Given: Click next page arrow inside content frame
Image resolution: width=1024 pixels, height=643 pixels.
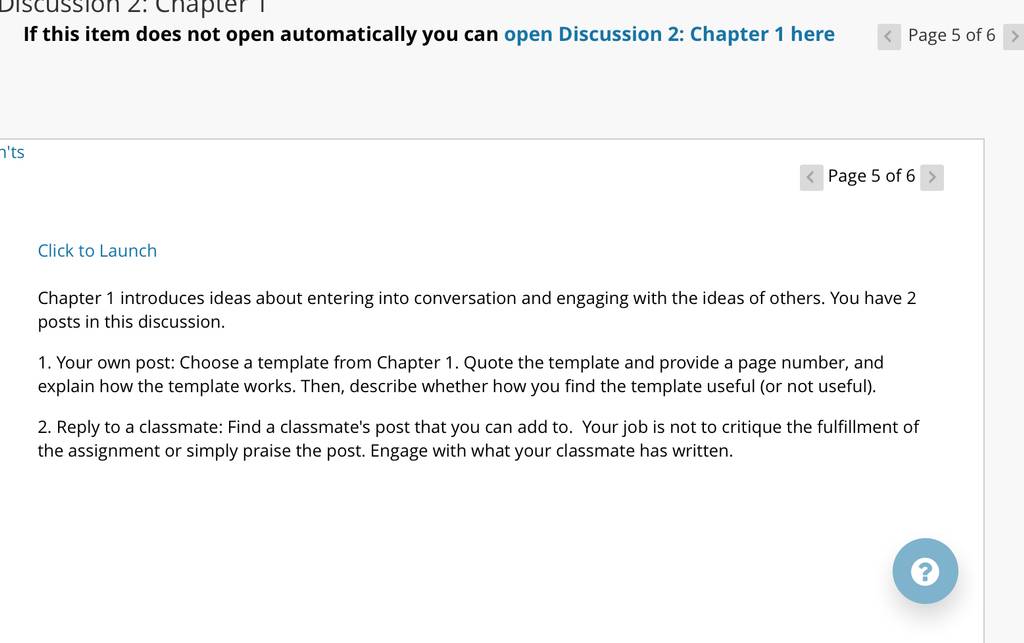Looking at the screenshot, I should pos(932,177).
